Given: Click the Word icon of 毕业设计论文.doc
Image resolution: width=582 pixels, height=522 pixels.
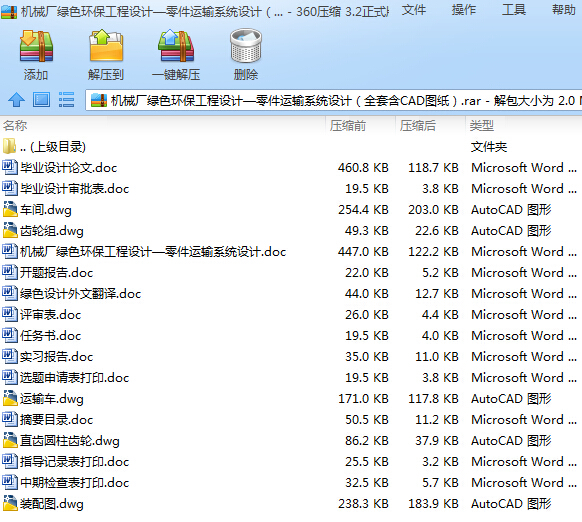Looking at the screenshot, I should pos(10,167).
